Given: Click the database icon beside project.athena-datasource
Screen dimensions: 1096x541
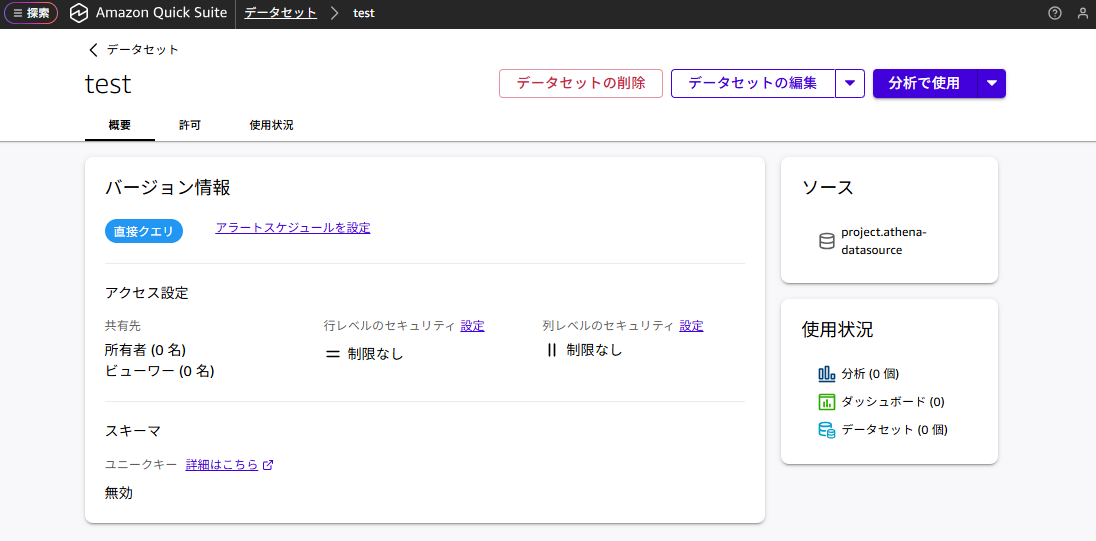Looking at the screenshot, I should click(827, 241).
